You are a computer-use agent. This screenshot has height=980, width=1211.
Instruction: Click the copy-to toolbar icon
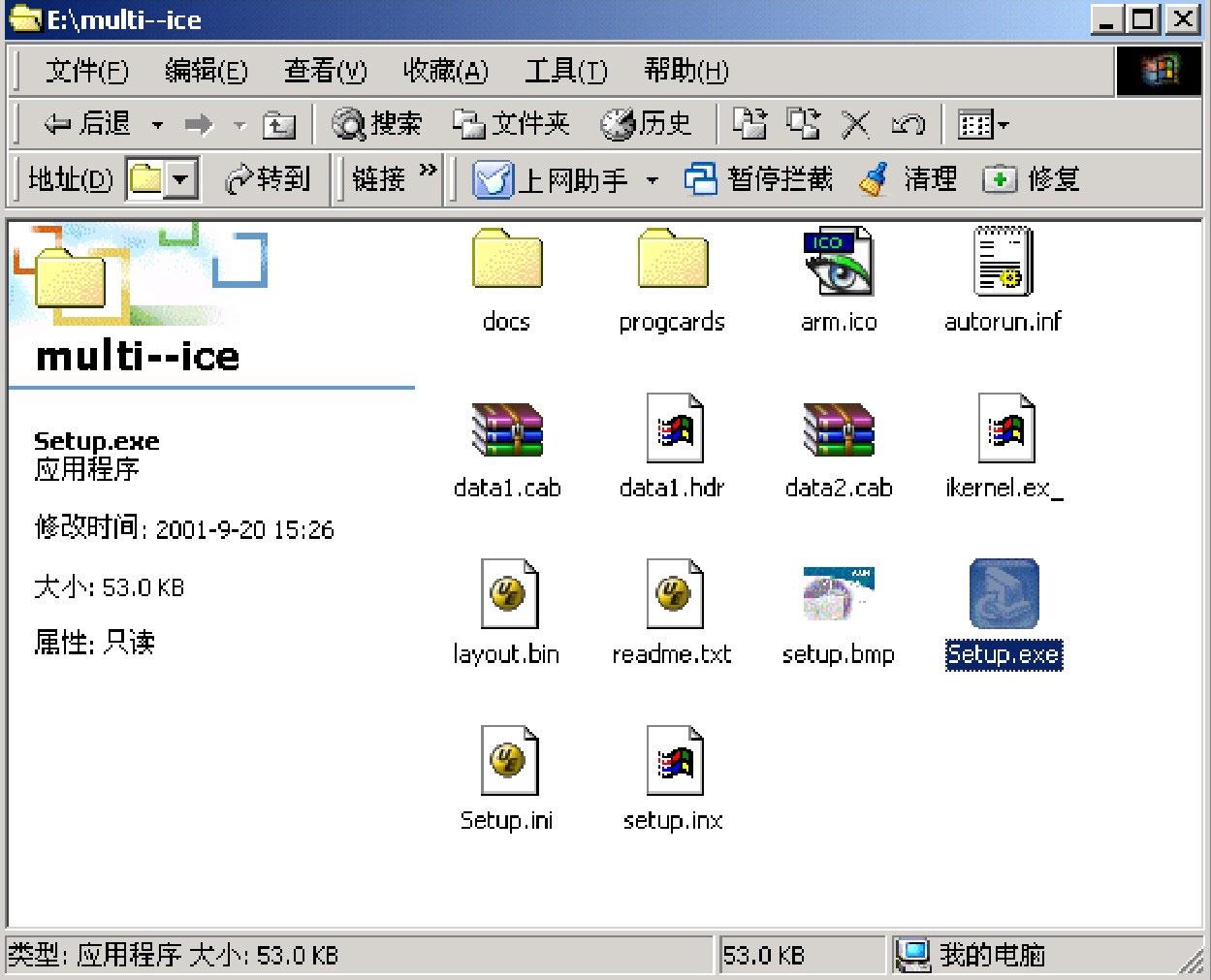(x=803, y=124)
